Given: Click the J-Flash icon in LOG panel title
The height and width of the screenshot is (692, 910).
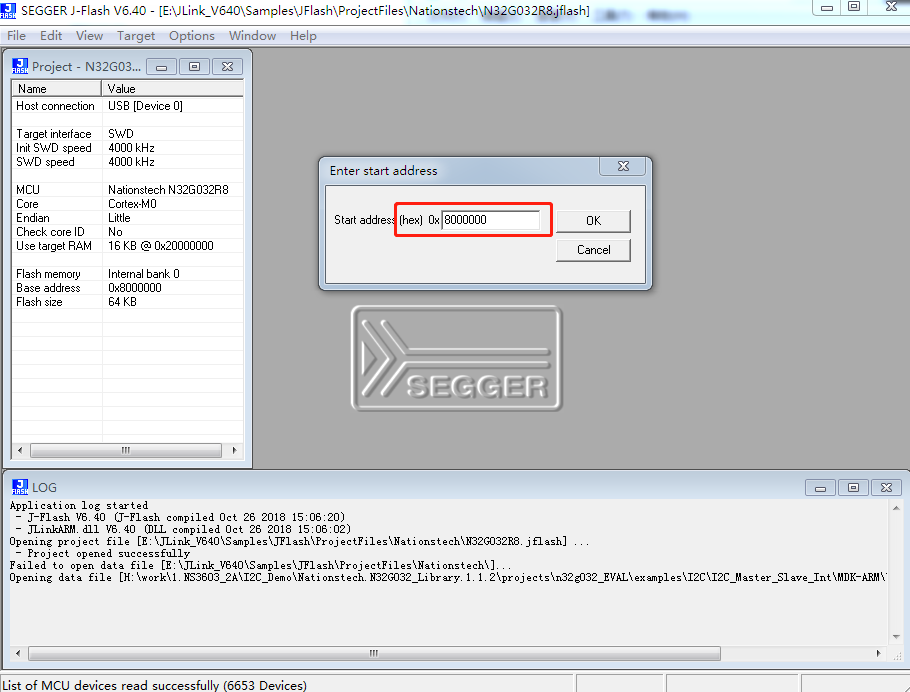Looking at the screenshot, I should click(20, 487).
